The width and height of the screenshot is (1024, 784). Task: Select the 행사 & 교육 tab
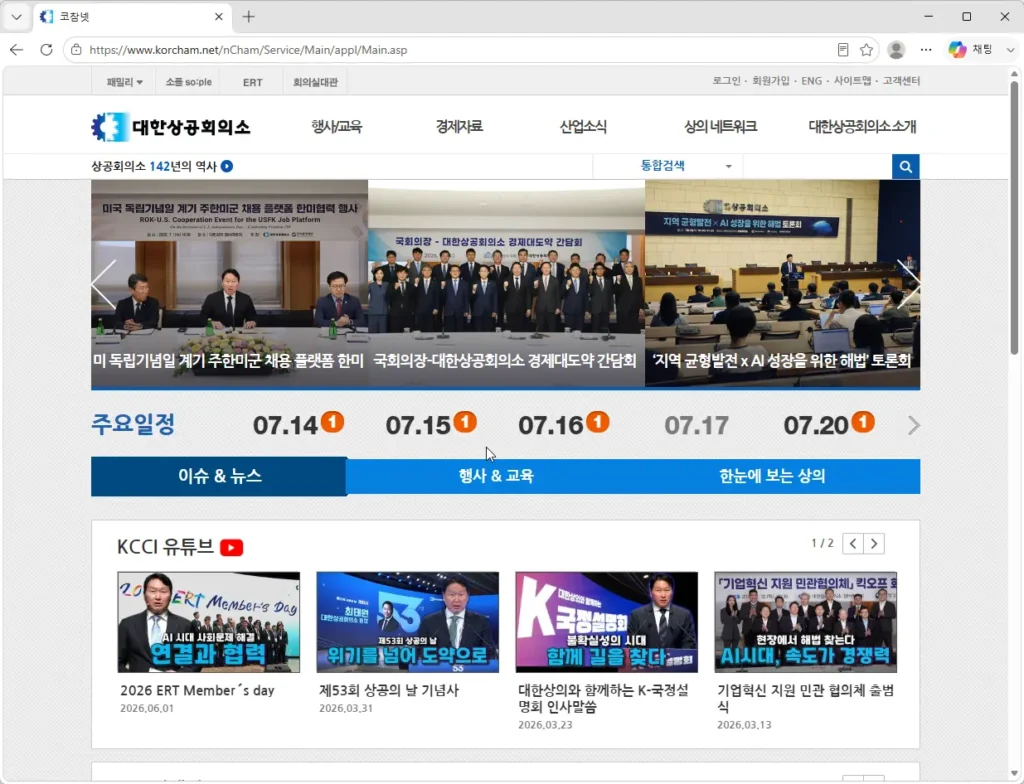[496, 476]
